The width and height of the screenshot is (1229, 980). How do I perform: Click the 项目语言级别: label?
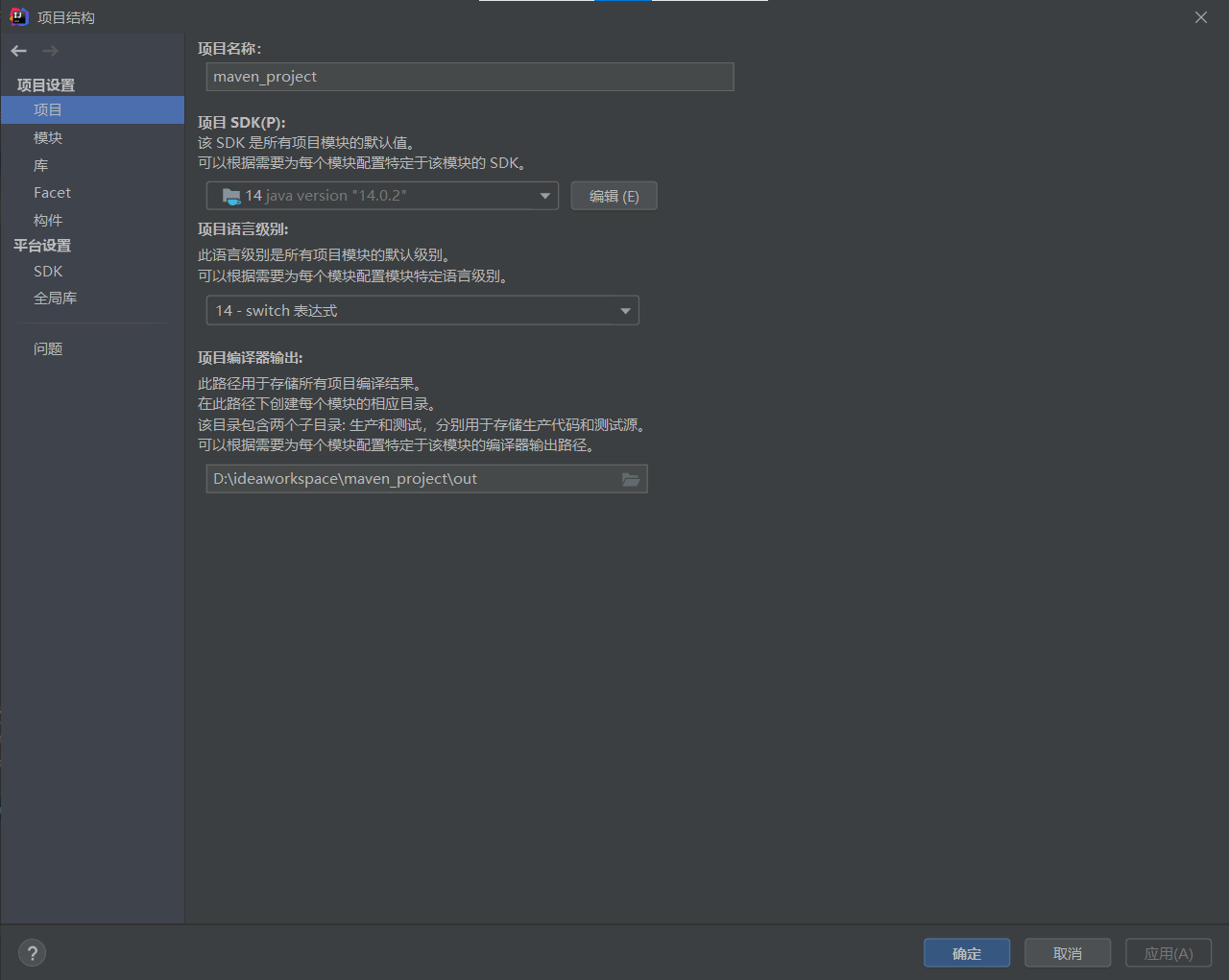(243, 229)
